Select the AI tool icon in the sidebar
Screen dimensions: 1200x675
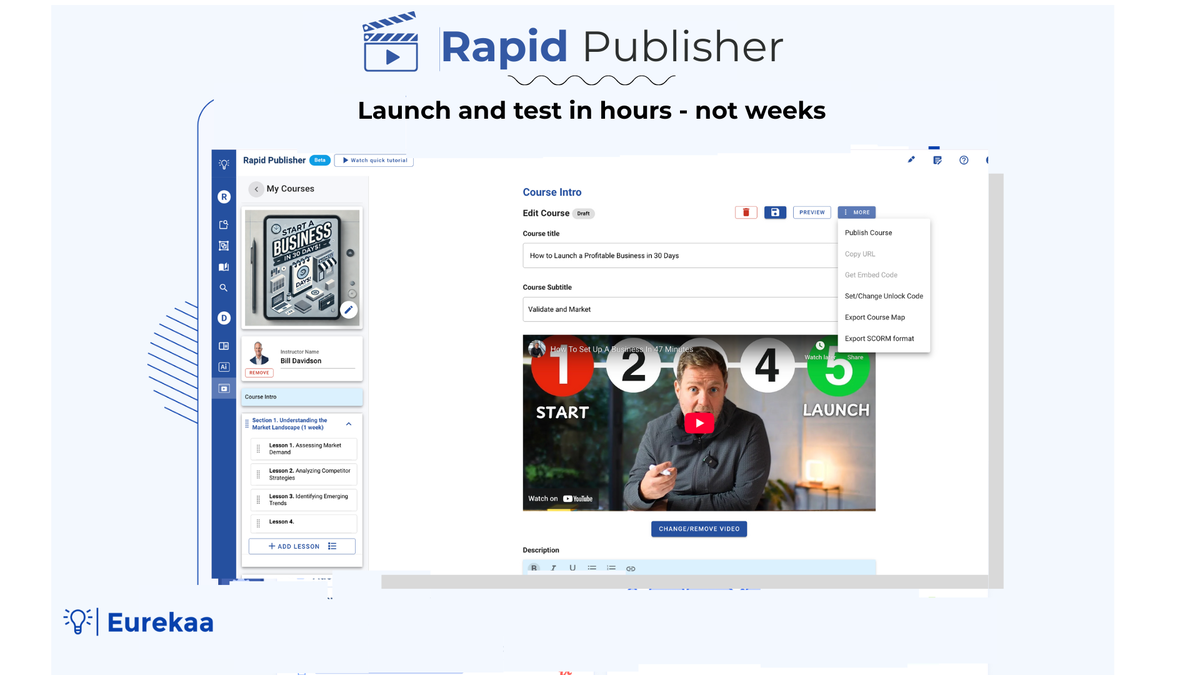coord(223,366)
